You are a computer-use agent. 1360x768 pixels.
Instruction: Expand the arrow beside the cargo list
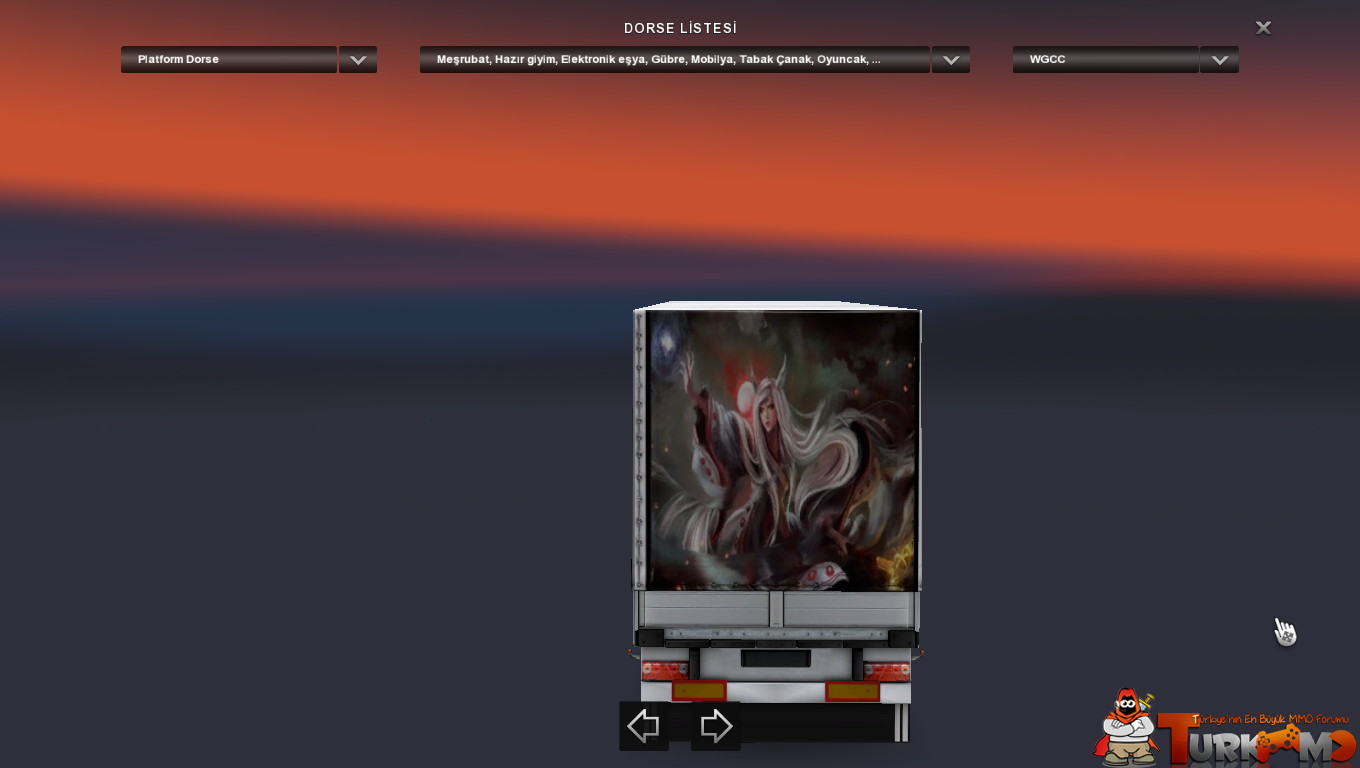pos(951,59)
